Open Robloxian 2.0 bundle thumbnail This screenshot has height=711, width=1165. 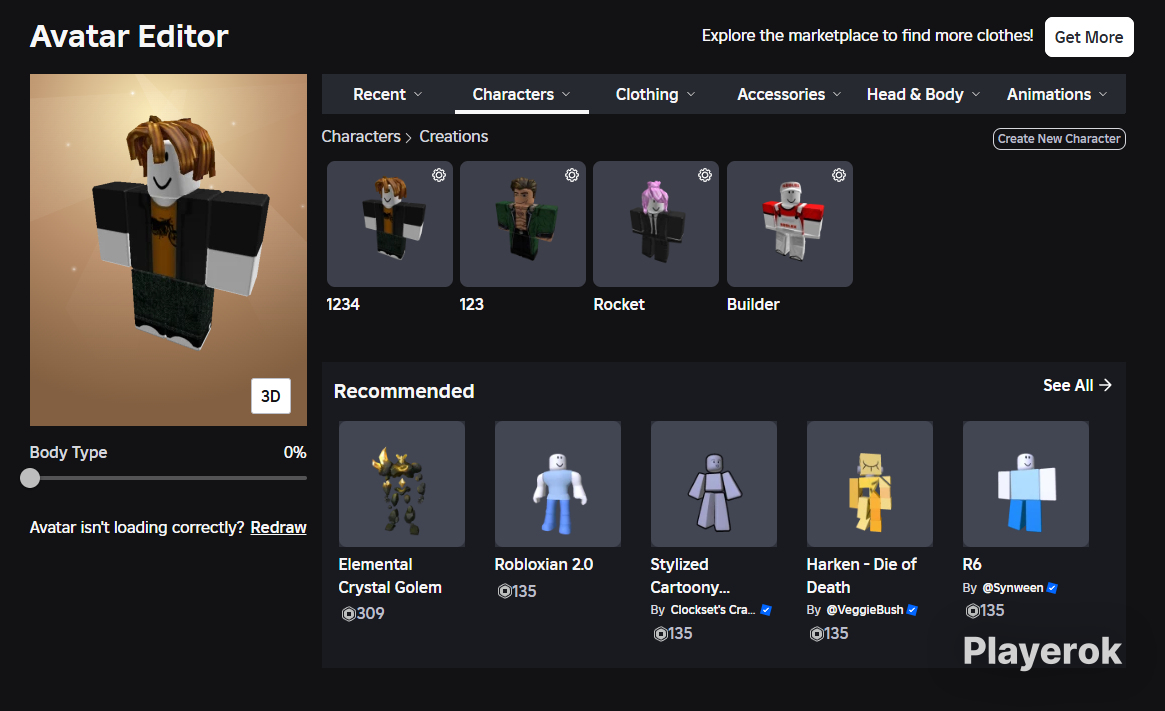point(557,484)
